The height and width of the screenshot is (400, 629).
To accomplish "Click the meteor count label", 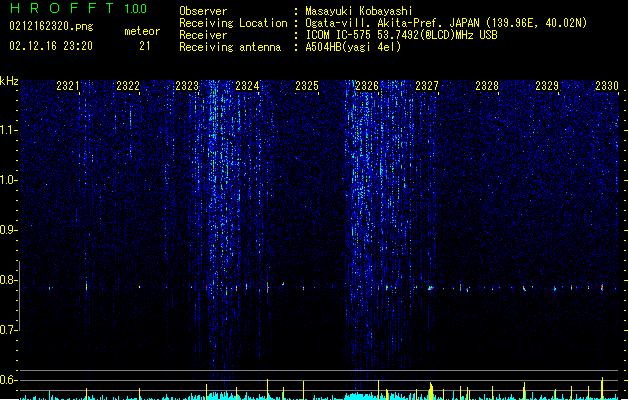I will pyautogui.click(x=142, y=31).
